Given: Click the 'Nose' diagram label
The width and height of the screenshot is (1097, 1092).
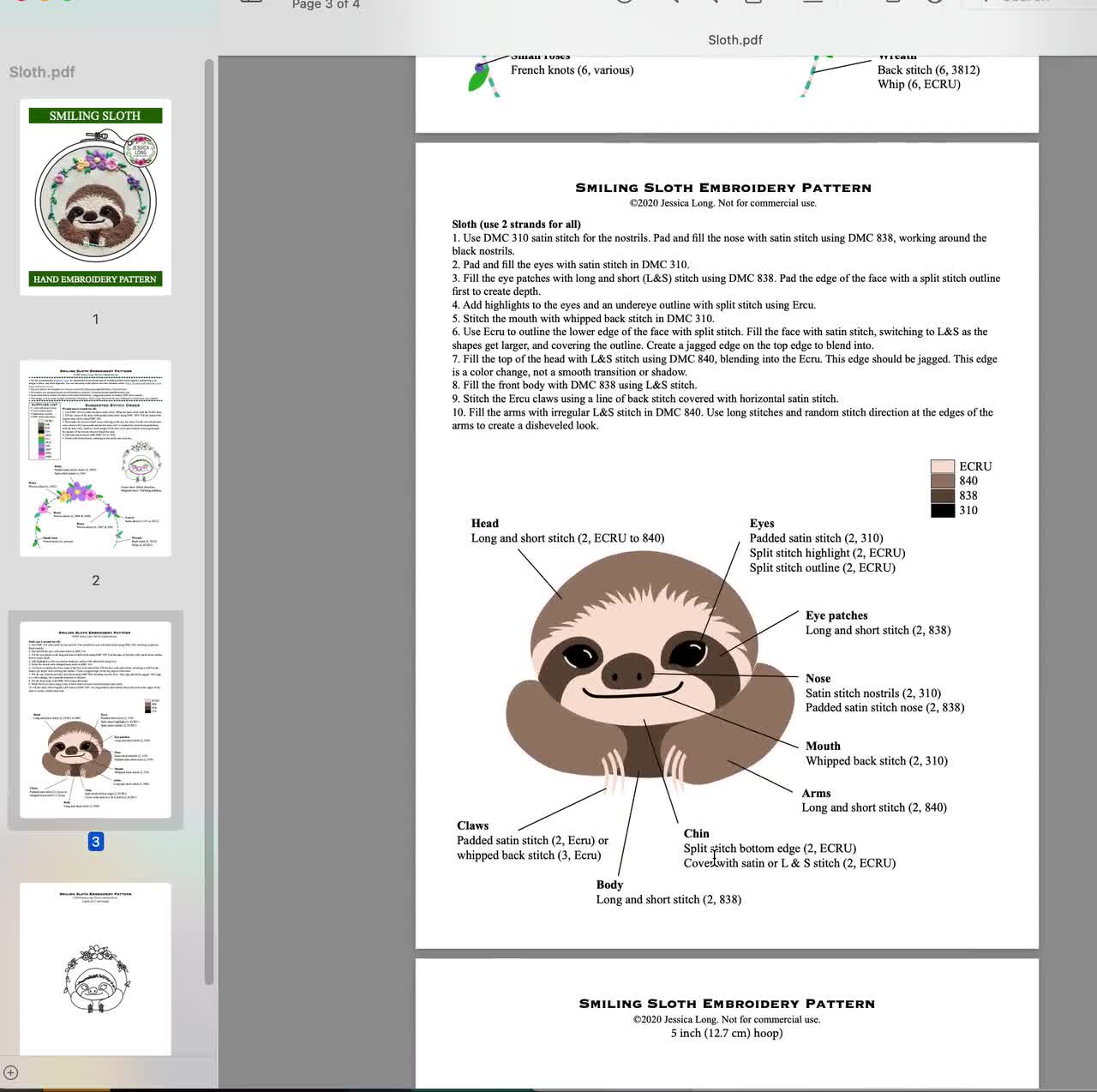Looking at the screenshot, I should coord(818,679).
